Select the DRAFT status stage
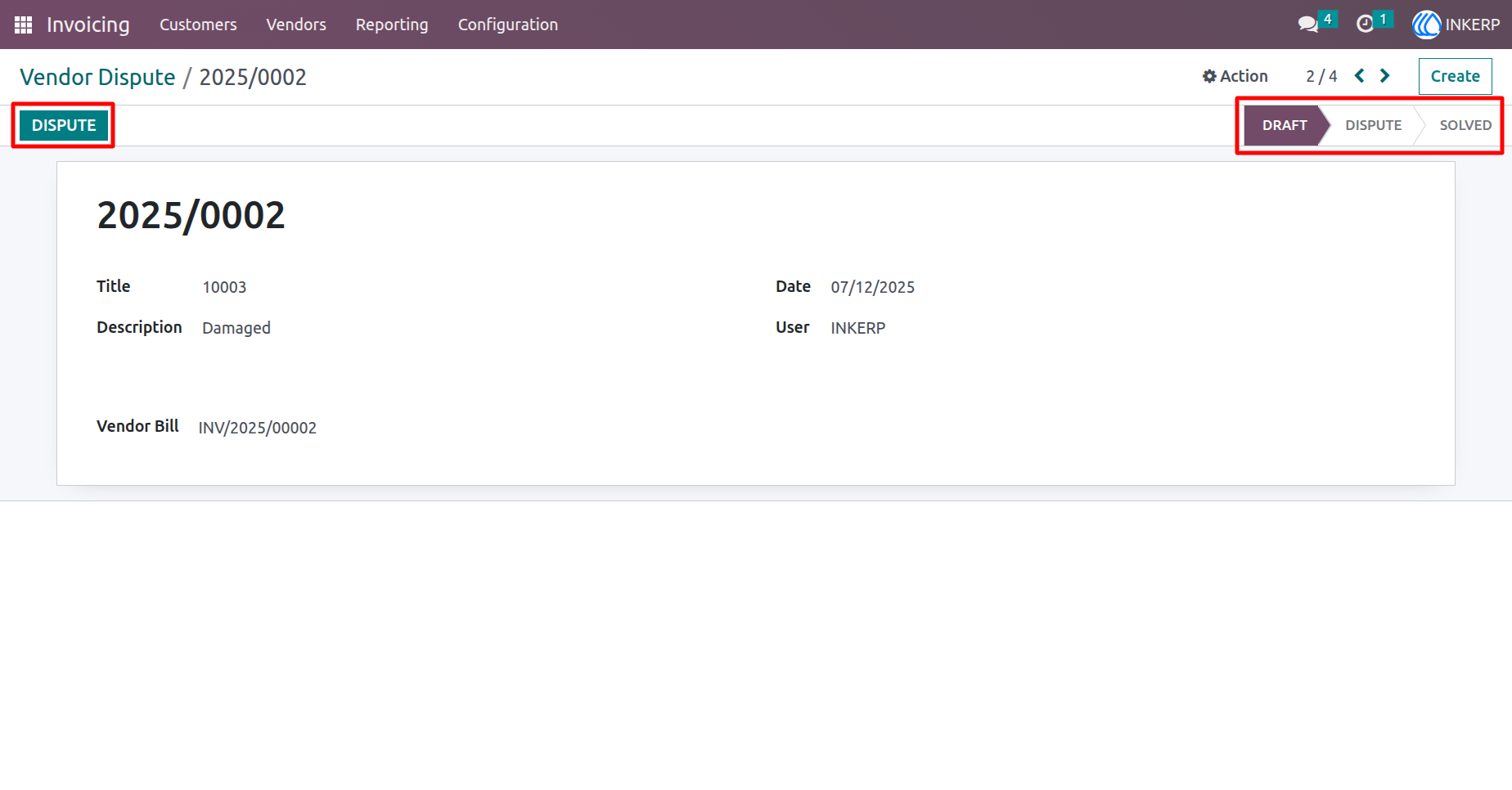This screenshot has height=790, width=1512. tap(1284, 125)
